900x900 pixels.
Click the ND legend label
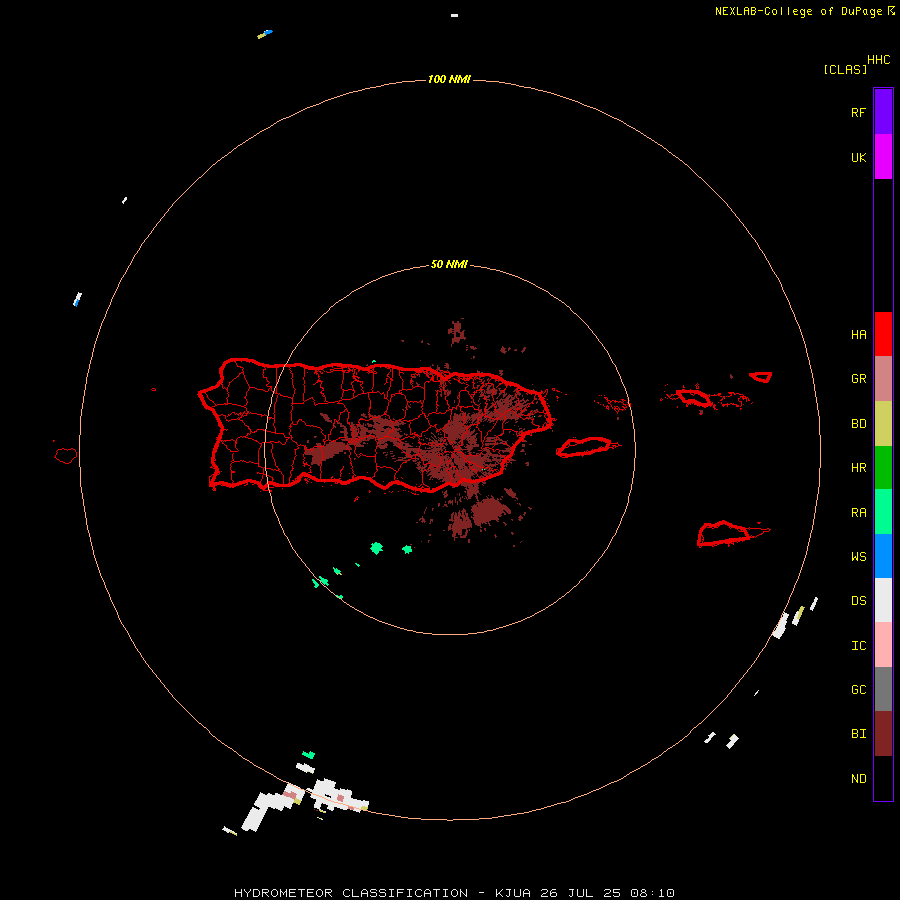tap(858, 779)
